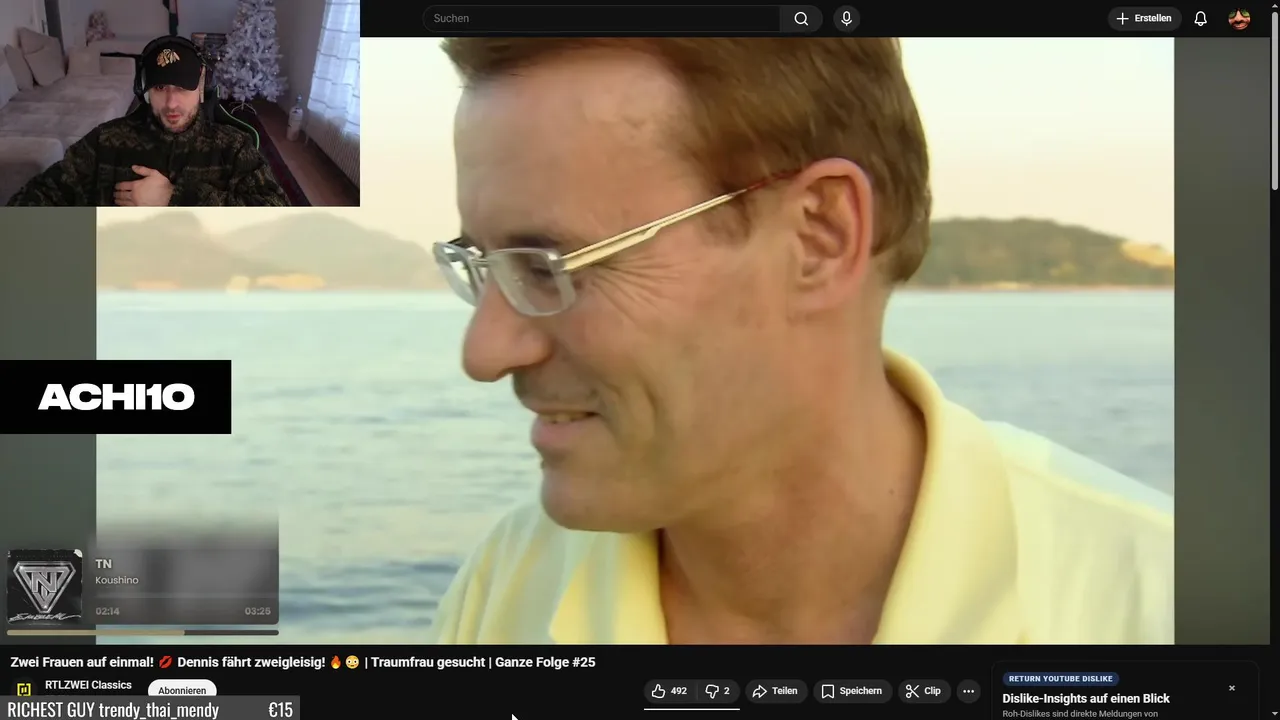Image resolution: width=1280 pixels, height=720 pixels.
Task: Click the Teilen share button
Action: tap(775, 691)
